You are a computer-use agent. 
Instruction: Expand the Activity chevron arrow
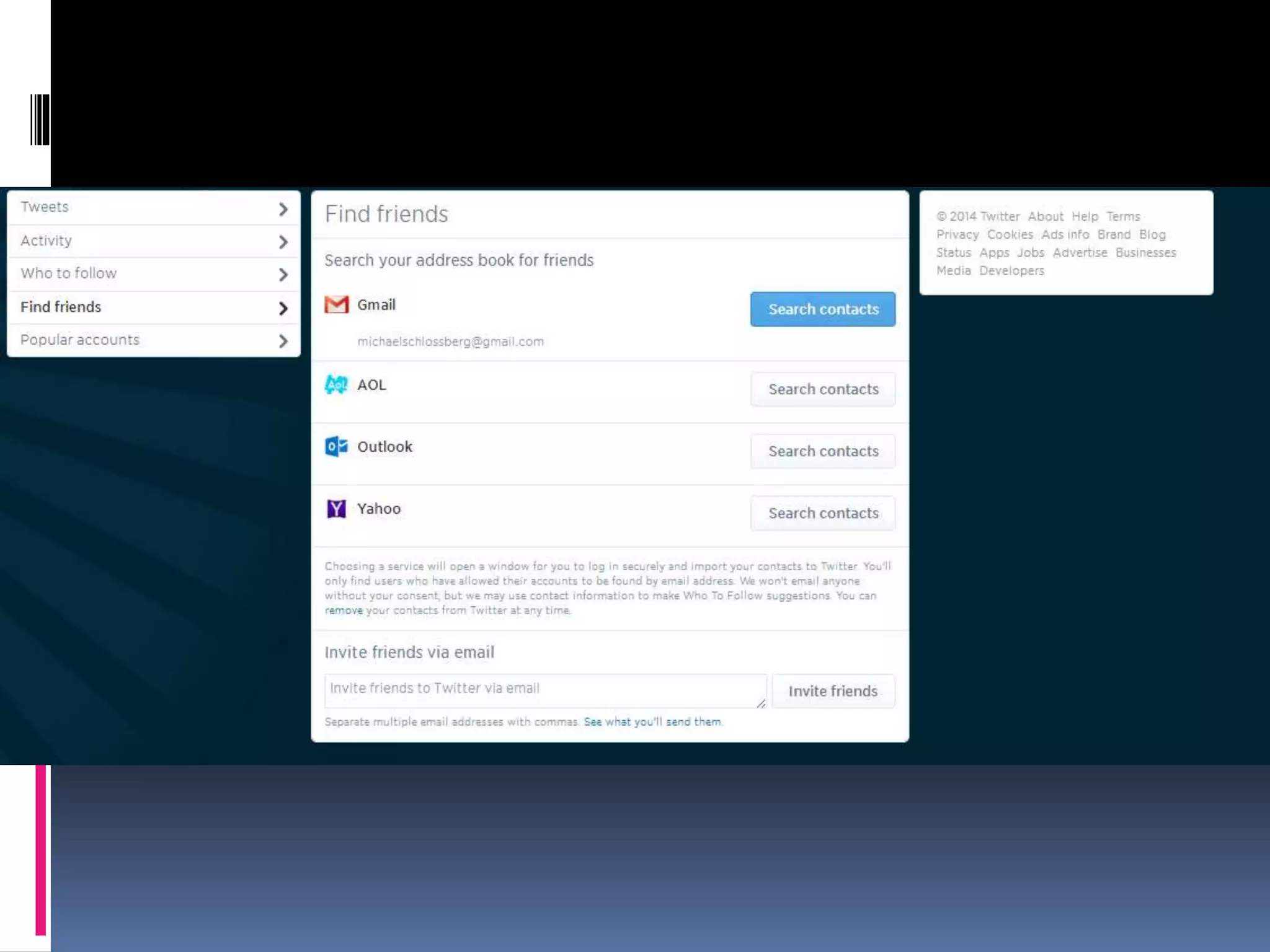(283, 242)
